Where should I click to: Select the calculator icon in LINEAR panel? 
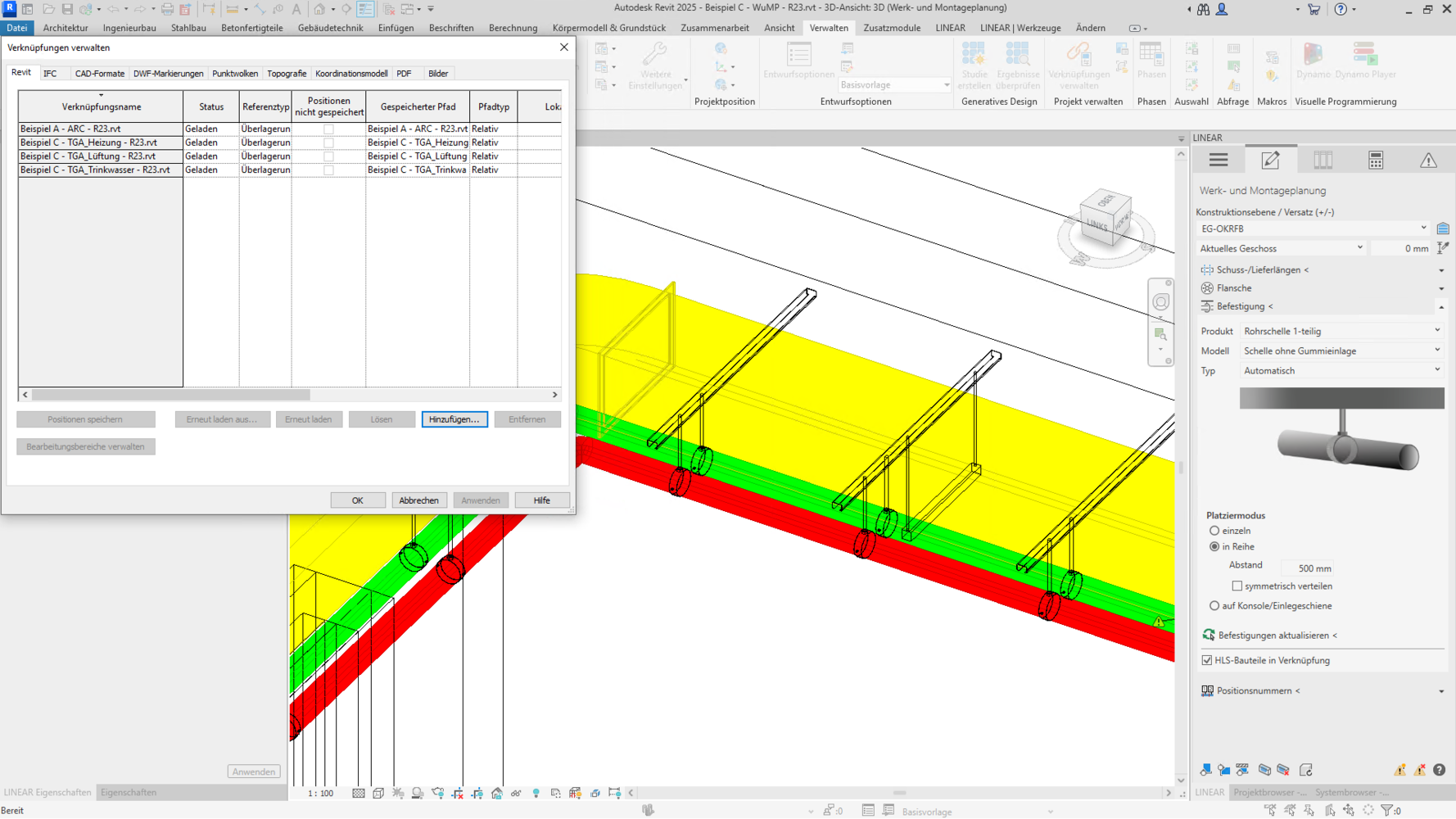(1375, 161)
